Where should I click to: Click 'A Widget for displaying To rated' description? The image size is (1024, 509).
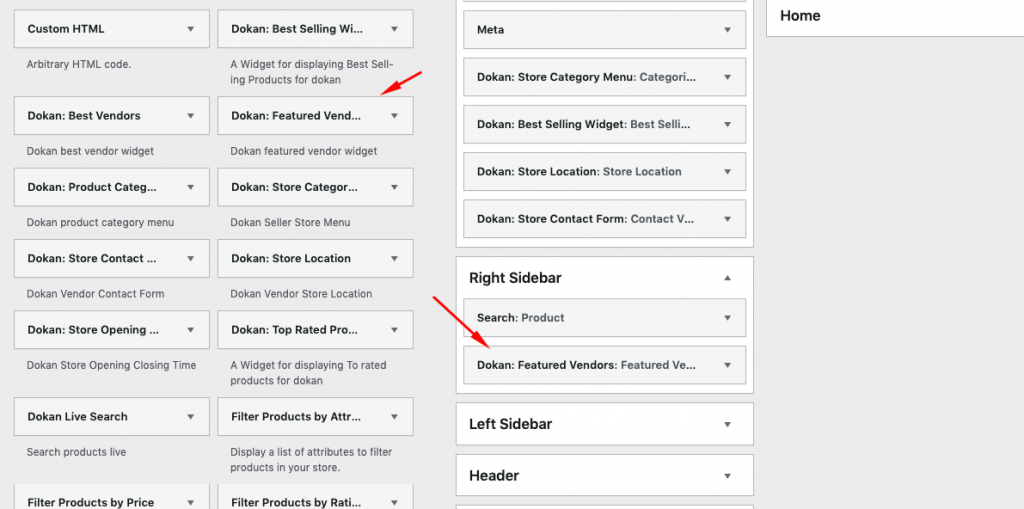[308, 372]
